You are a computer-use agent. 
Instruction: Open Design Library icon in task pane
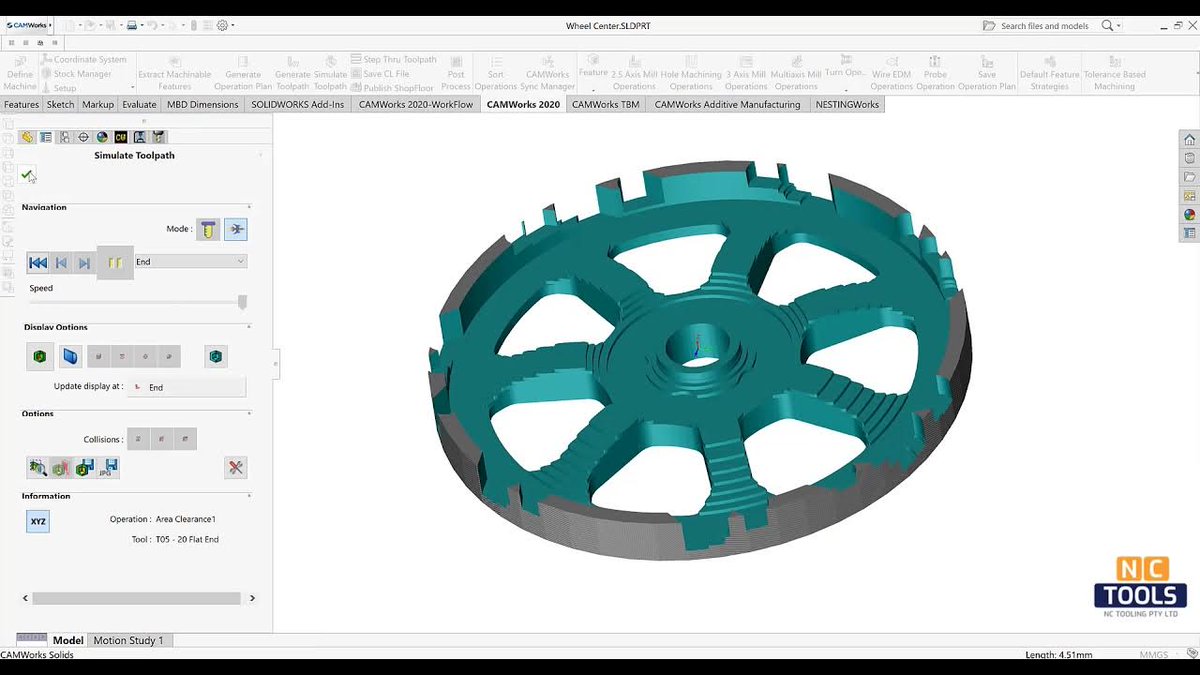pos(1189,158)
